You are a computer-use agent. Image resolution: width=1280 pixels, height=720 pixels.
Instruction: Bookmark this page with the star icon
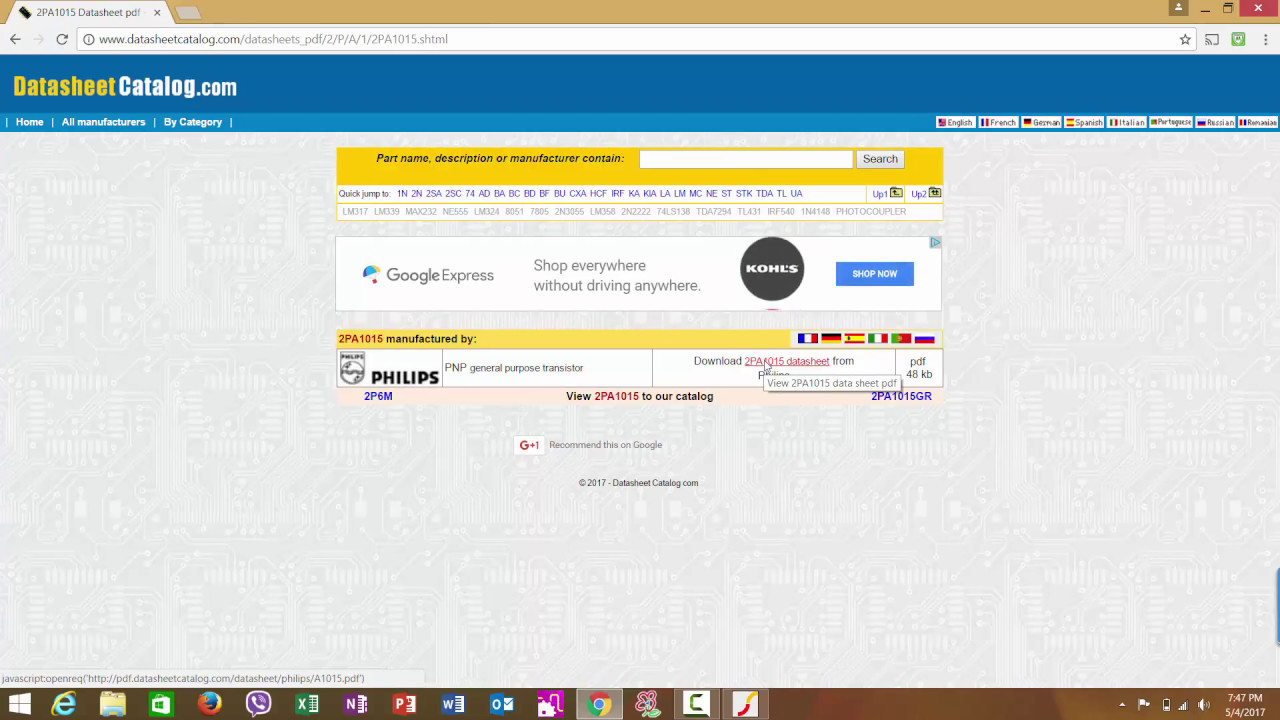coord(1185,39)
